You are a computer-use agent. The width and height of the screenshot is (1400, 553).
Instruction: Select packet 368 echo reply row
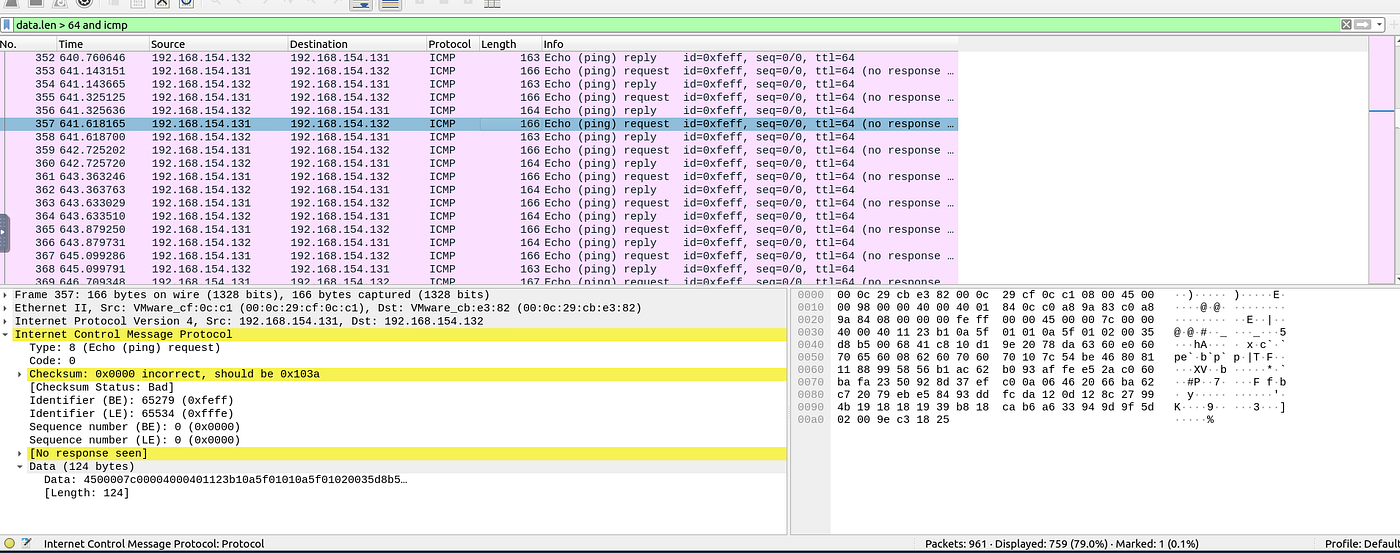tap(479, 269)
